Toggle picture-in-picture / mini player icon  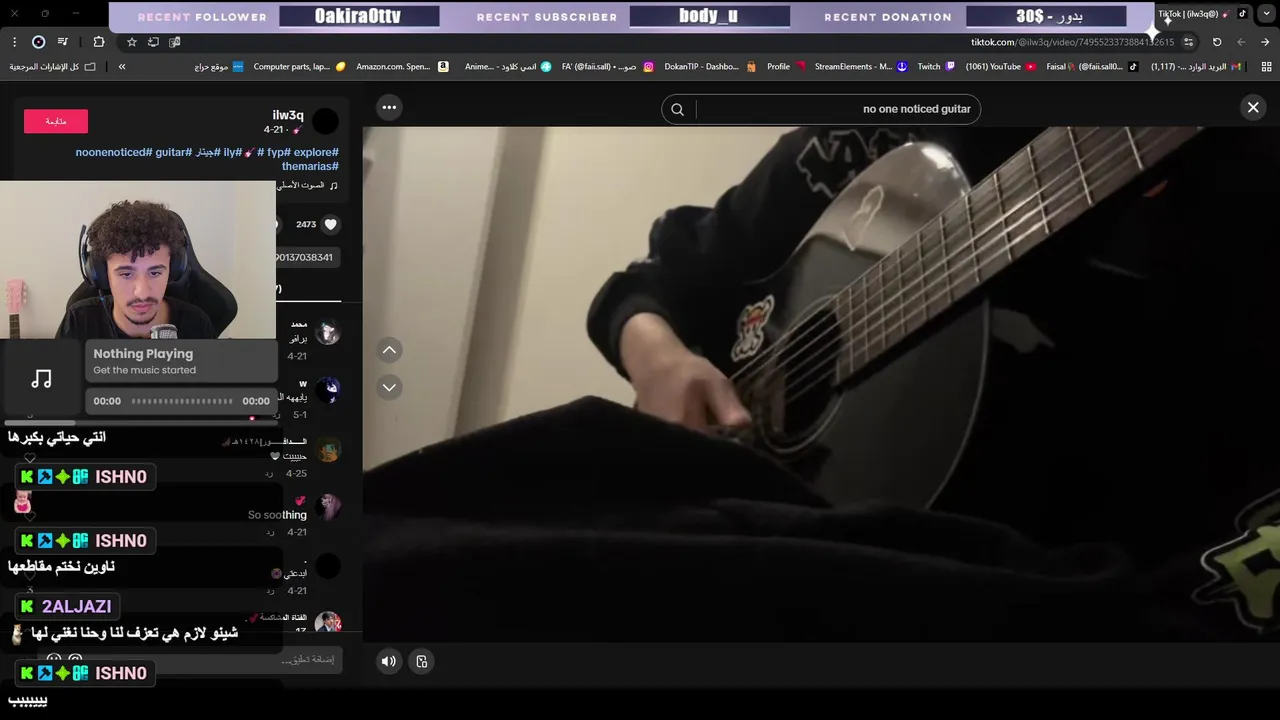point(422,661)
